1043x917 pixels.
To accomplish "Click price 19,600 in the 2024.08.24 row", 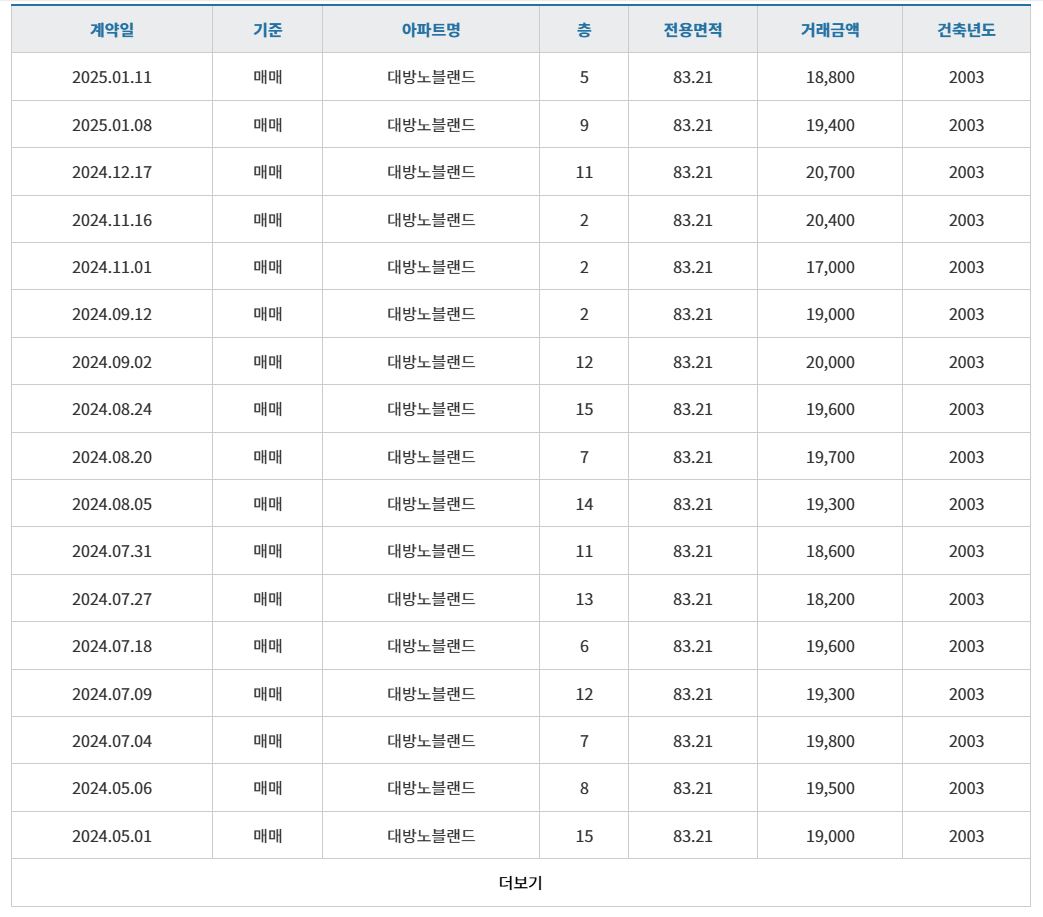I will click(830, 410).
